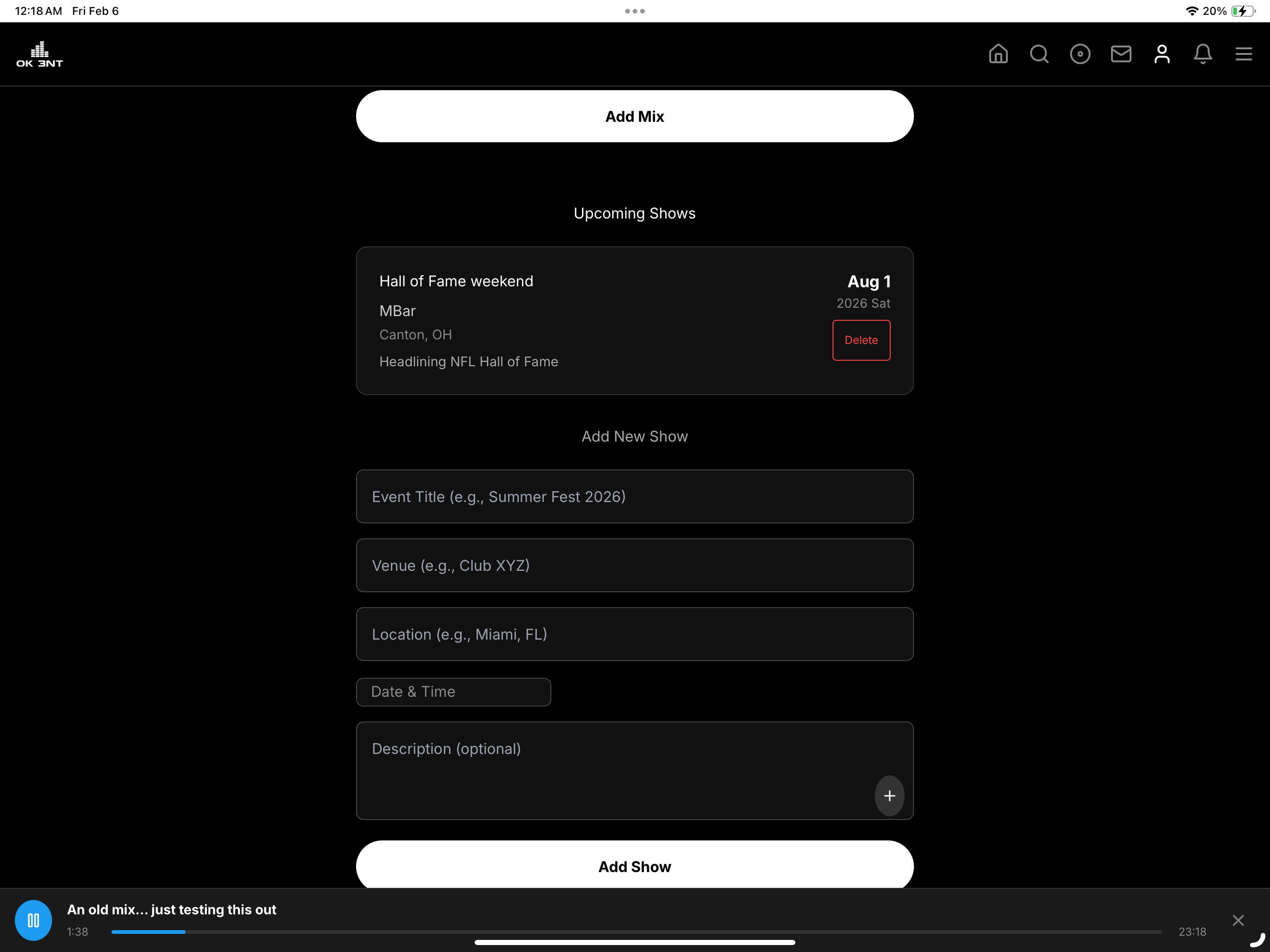1270x952 pixels.
Task: Seek on the mix progress bar
Action: coord(636,932)
